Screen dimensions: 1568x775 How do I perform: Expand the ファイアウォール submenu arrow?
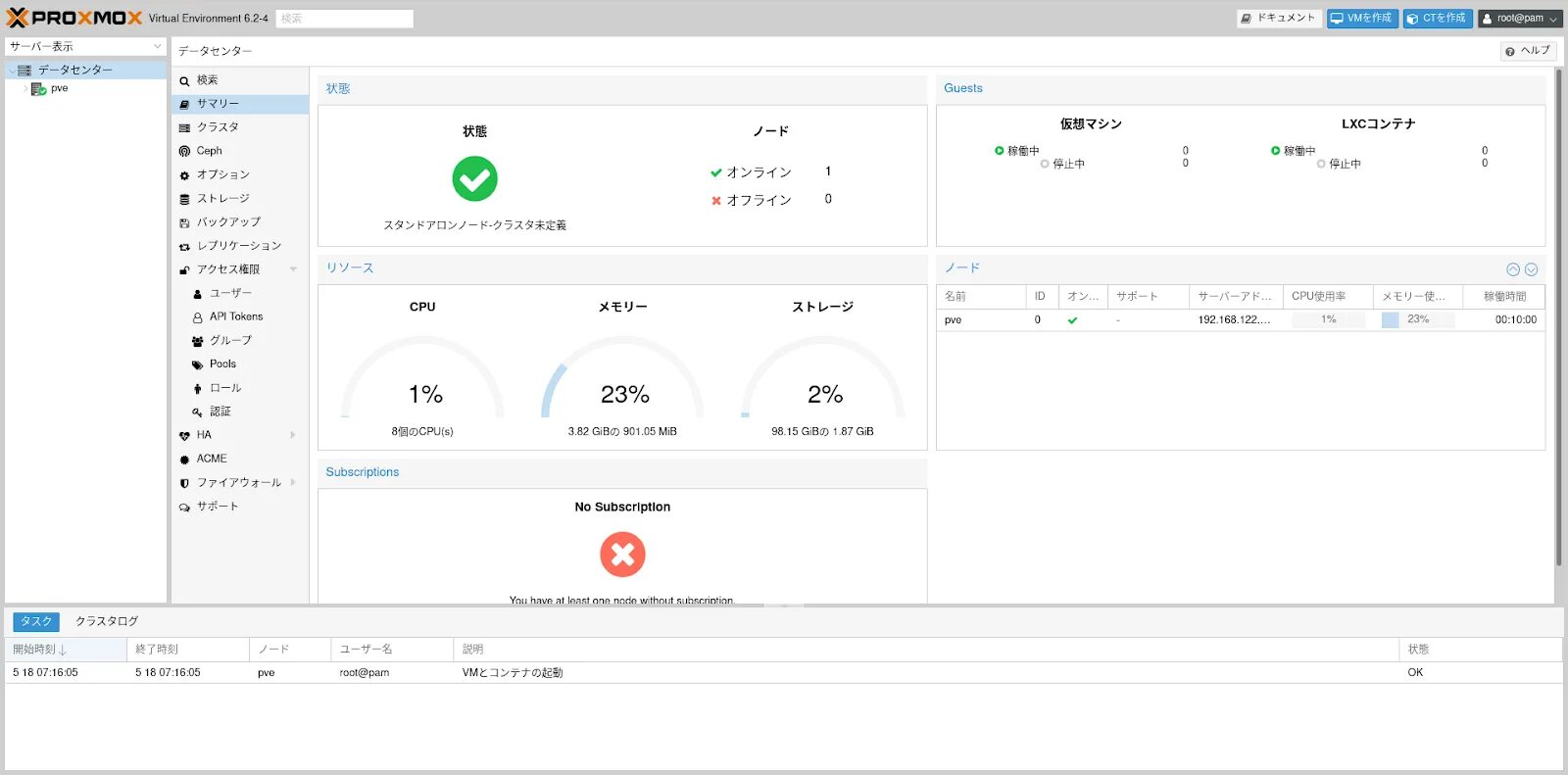293,482
